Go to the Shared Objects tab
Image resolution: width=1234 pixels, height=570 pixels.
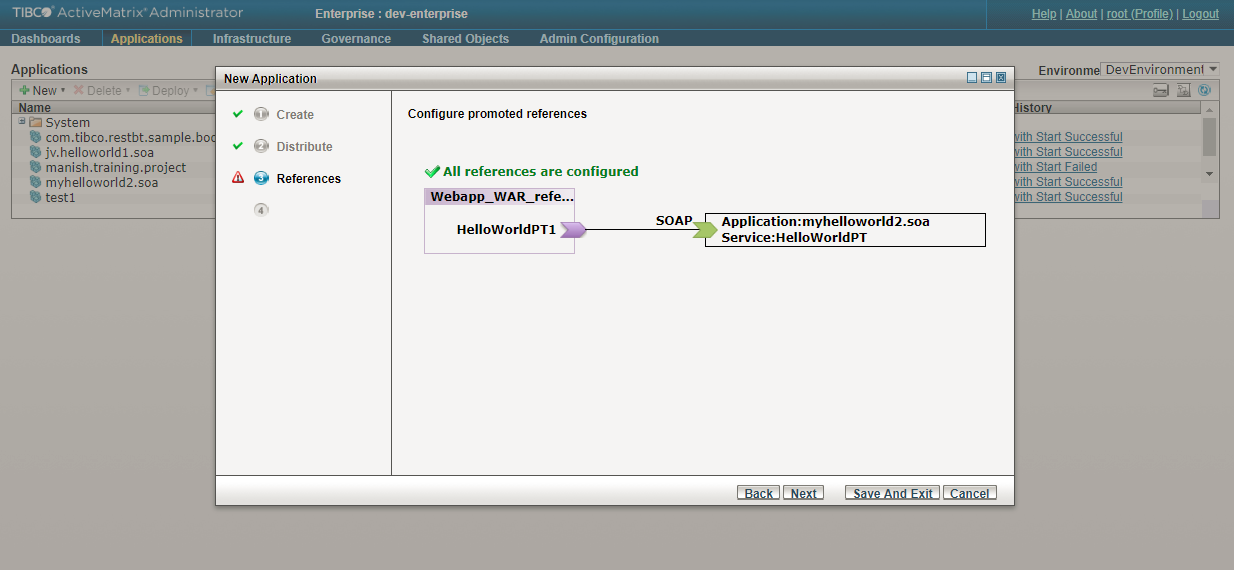(x=465, y=39)
